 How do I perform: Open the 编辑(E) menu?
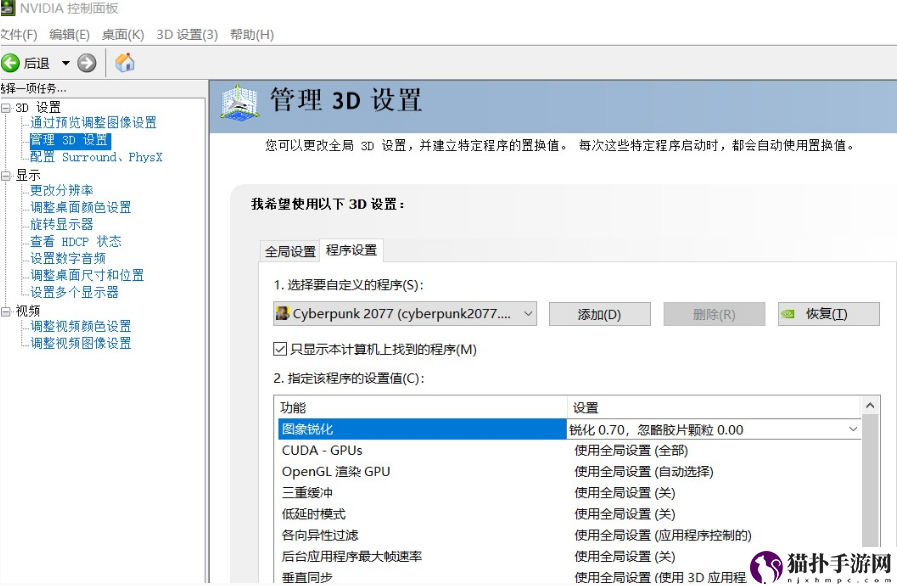[x=69, y=35]
